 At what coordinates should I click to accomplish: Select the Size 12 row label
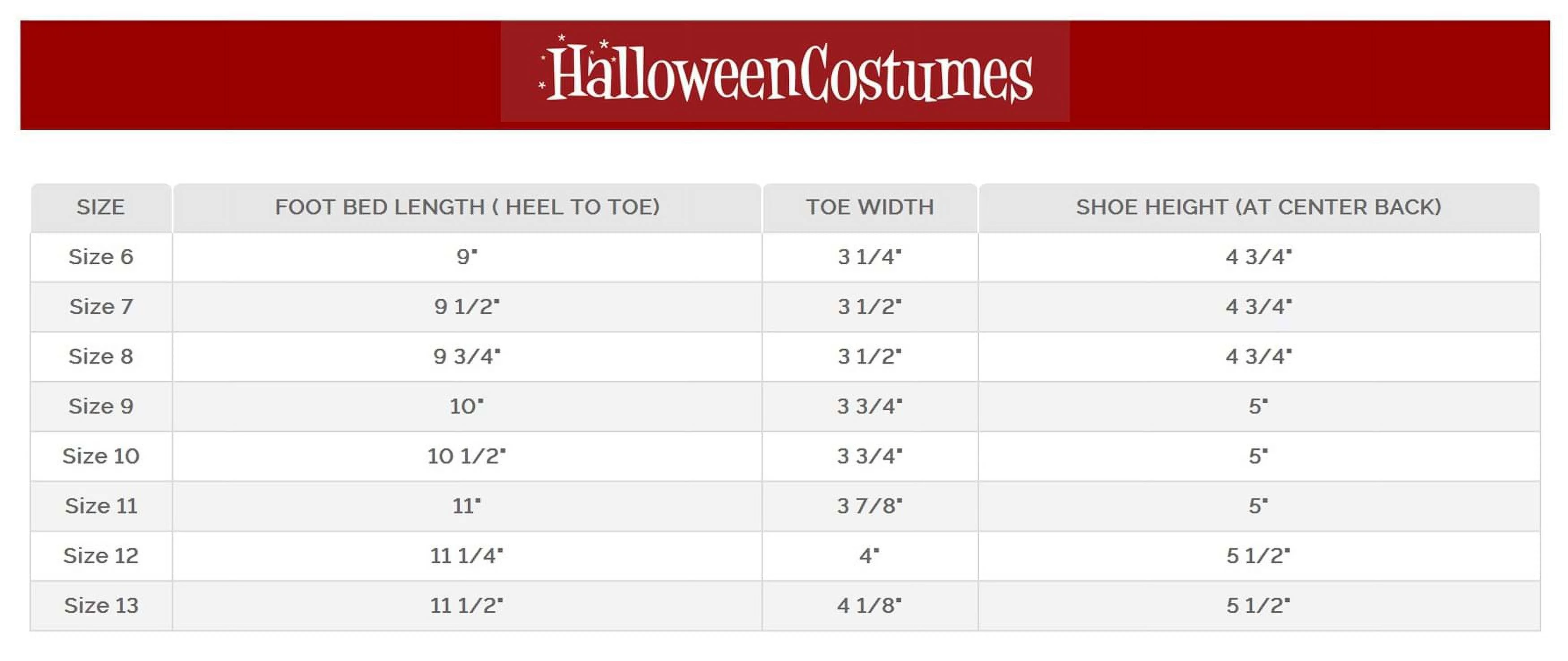tap(100, 556)
